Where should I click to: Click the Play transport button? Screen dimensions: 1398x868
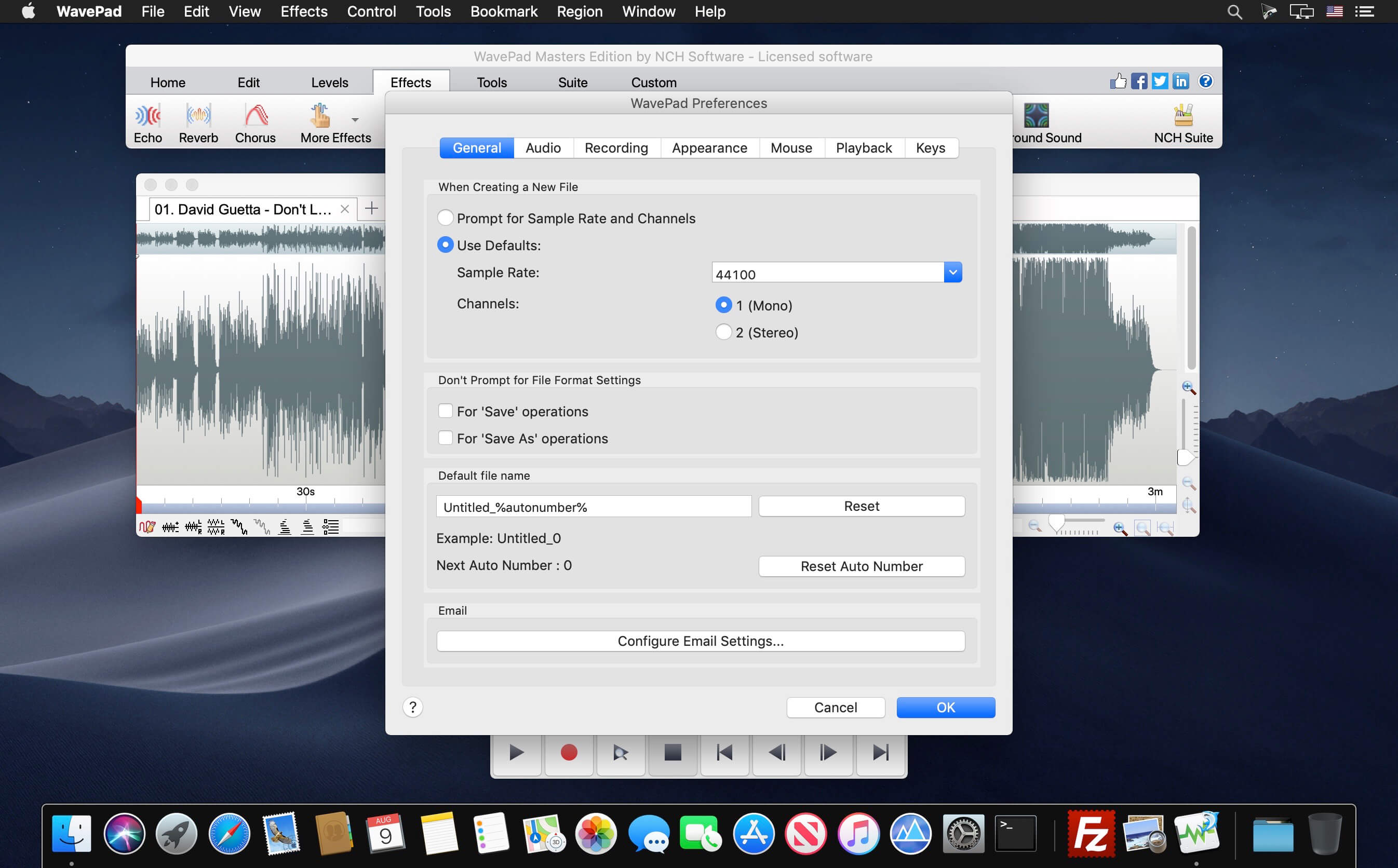point(516,752)
